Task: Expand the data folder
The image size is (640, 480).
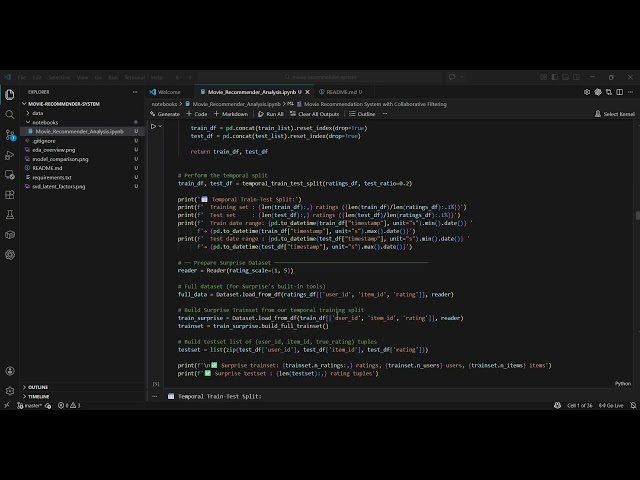Action: click(37, 113)
